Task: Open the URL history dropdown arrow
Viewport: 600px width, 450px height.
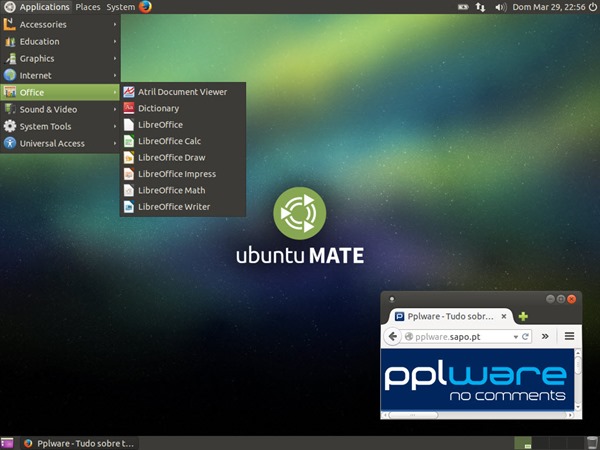Action: [515, 337]
